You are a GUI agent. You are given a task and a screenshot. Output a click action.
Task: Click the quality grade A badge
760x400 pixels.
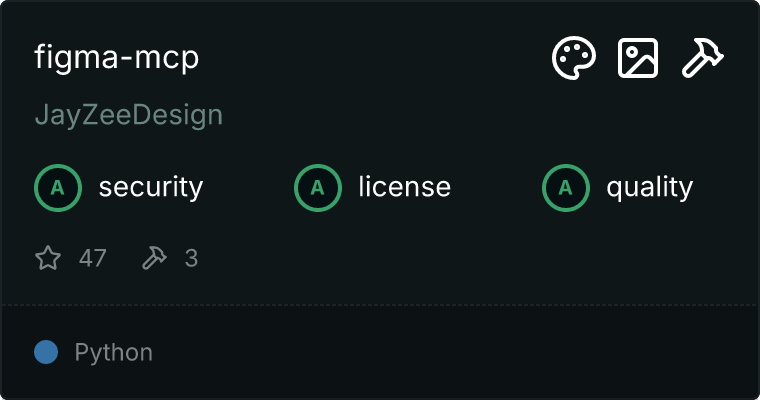point(566,188)
